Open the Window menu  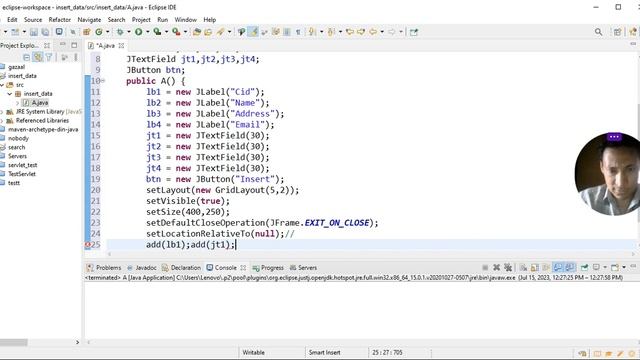(x=185, y=20)
